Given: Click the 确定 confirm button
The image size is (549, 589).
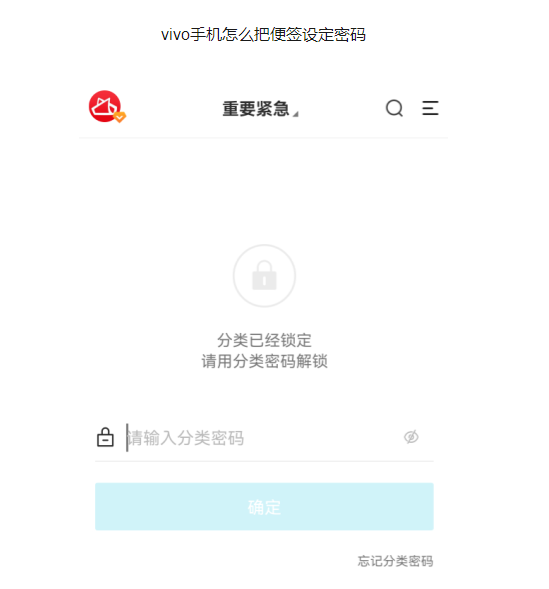Looking at the screenshot, I should point(264,506).
